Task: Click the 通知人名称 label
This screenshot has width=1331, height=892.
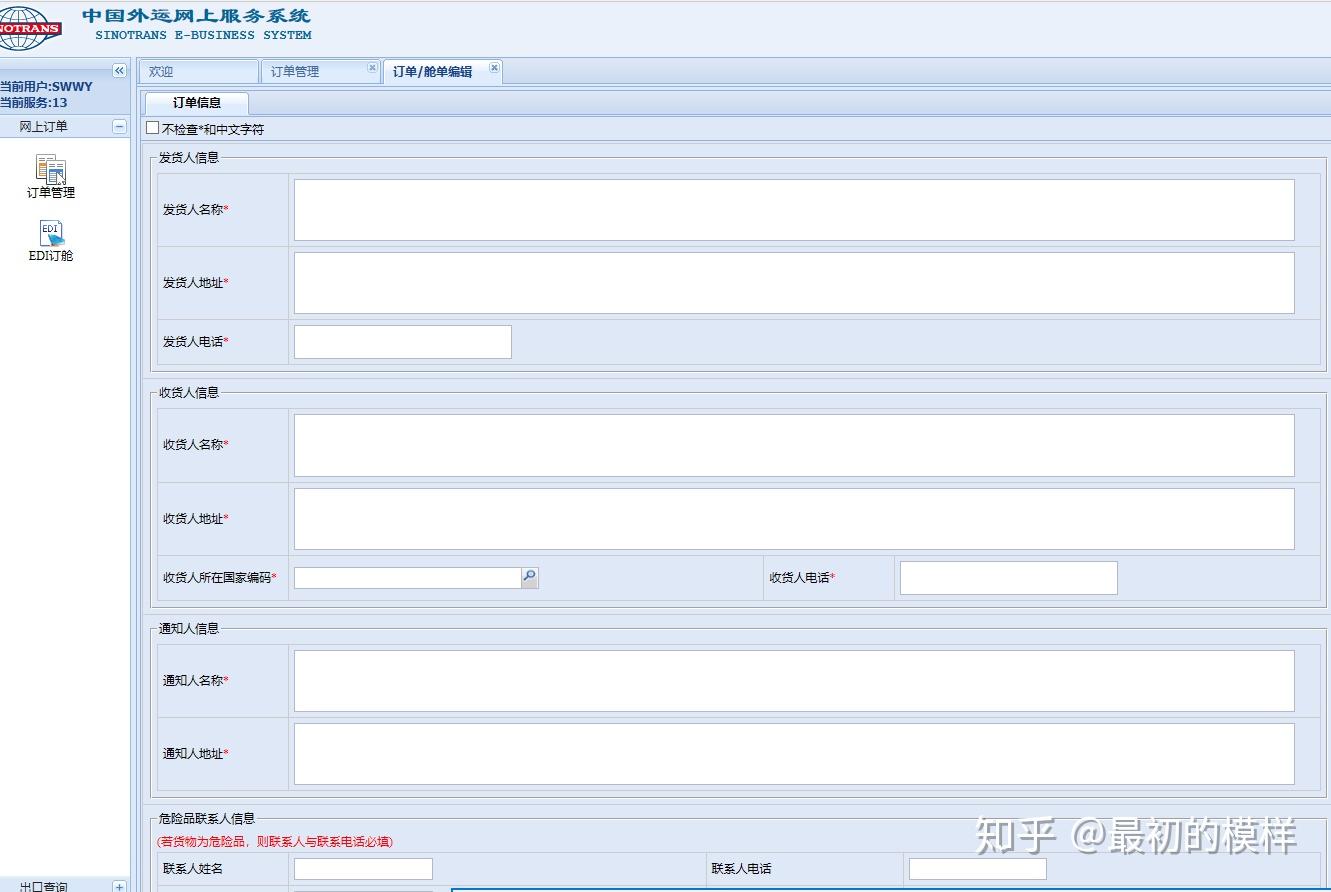Action: point(195,680)
